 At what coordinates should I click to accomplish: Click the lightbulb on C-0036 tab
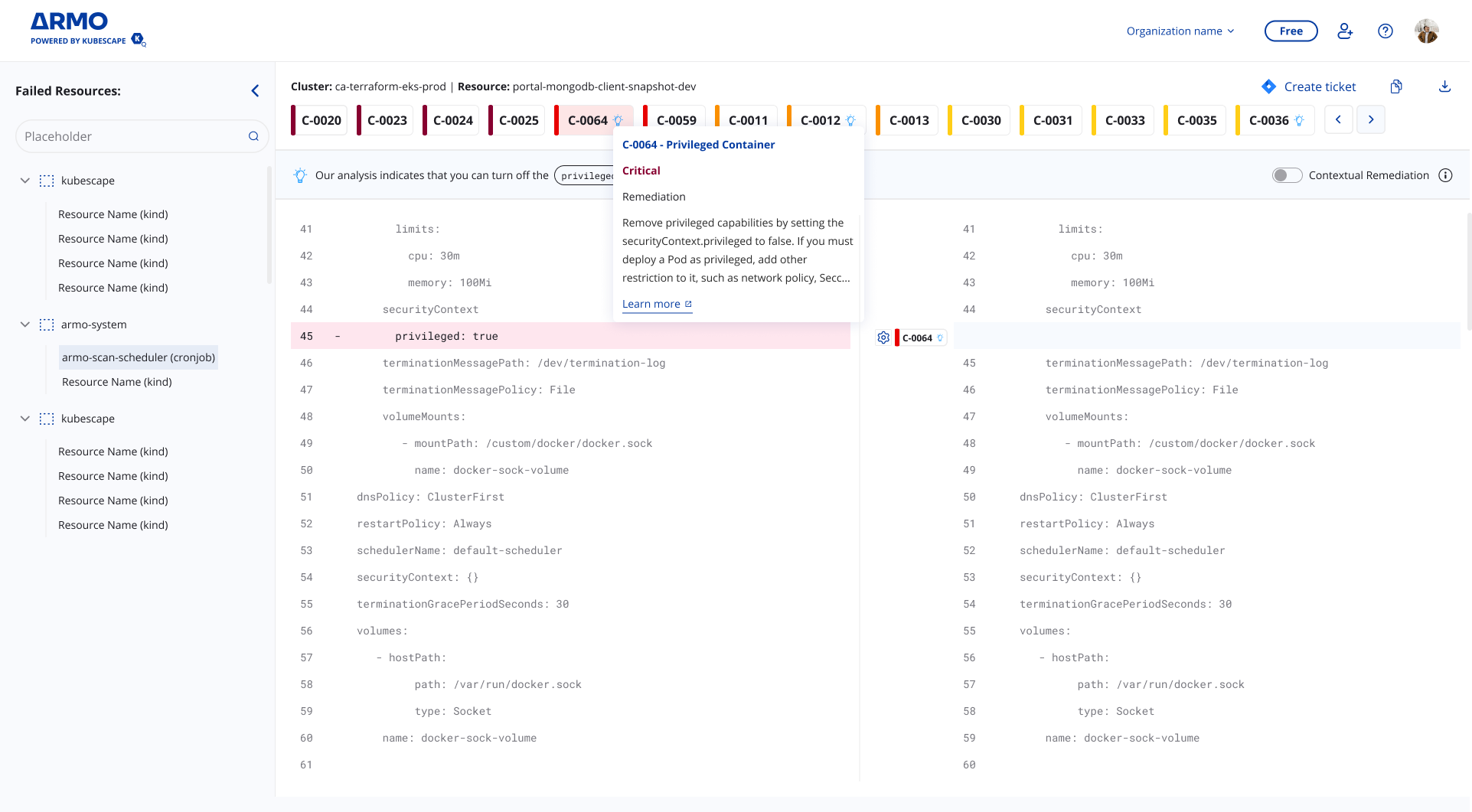pos(1299,120)
